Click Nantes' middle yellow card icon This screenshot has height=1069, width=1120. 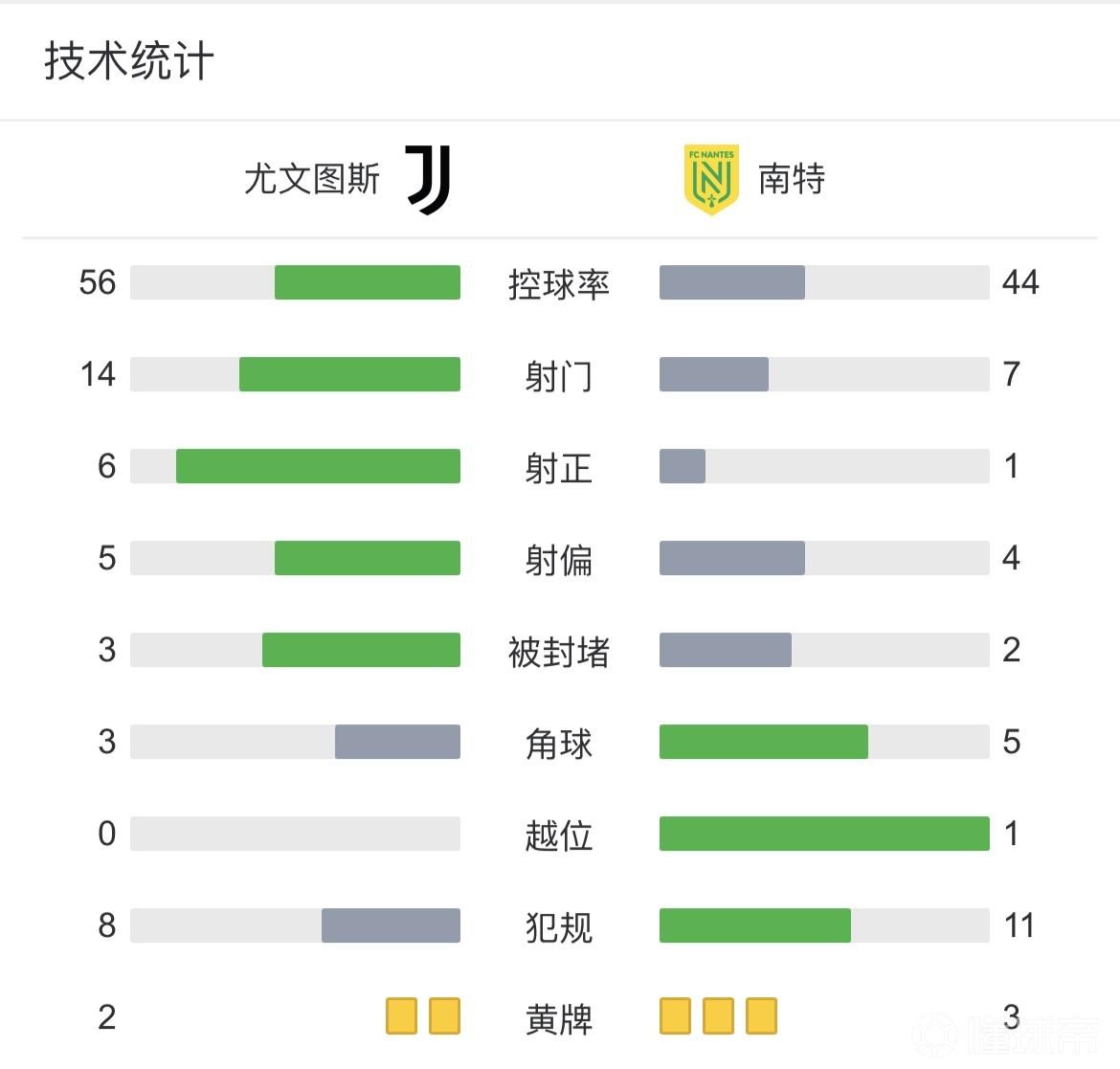[718, 1016]
